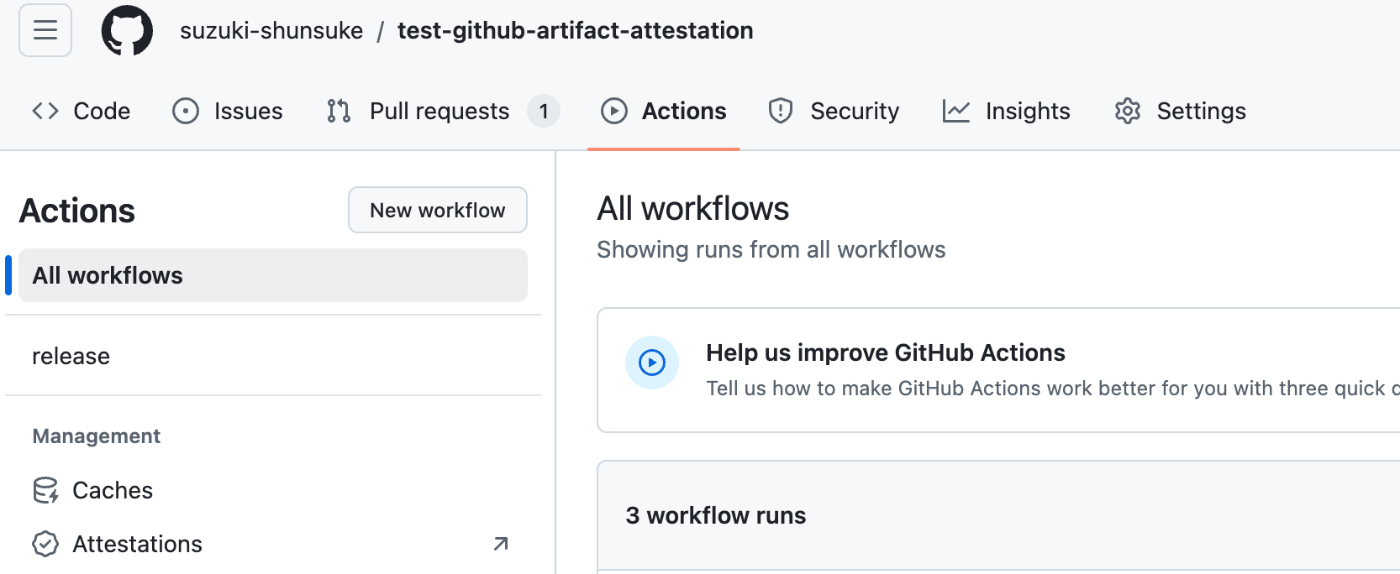Open the suzuki-shunsuke owner link
The image size is (1400, 574).
pos(271,31)
